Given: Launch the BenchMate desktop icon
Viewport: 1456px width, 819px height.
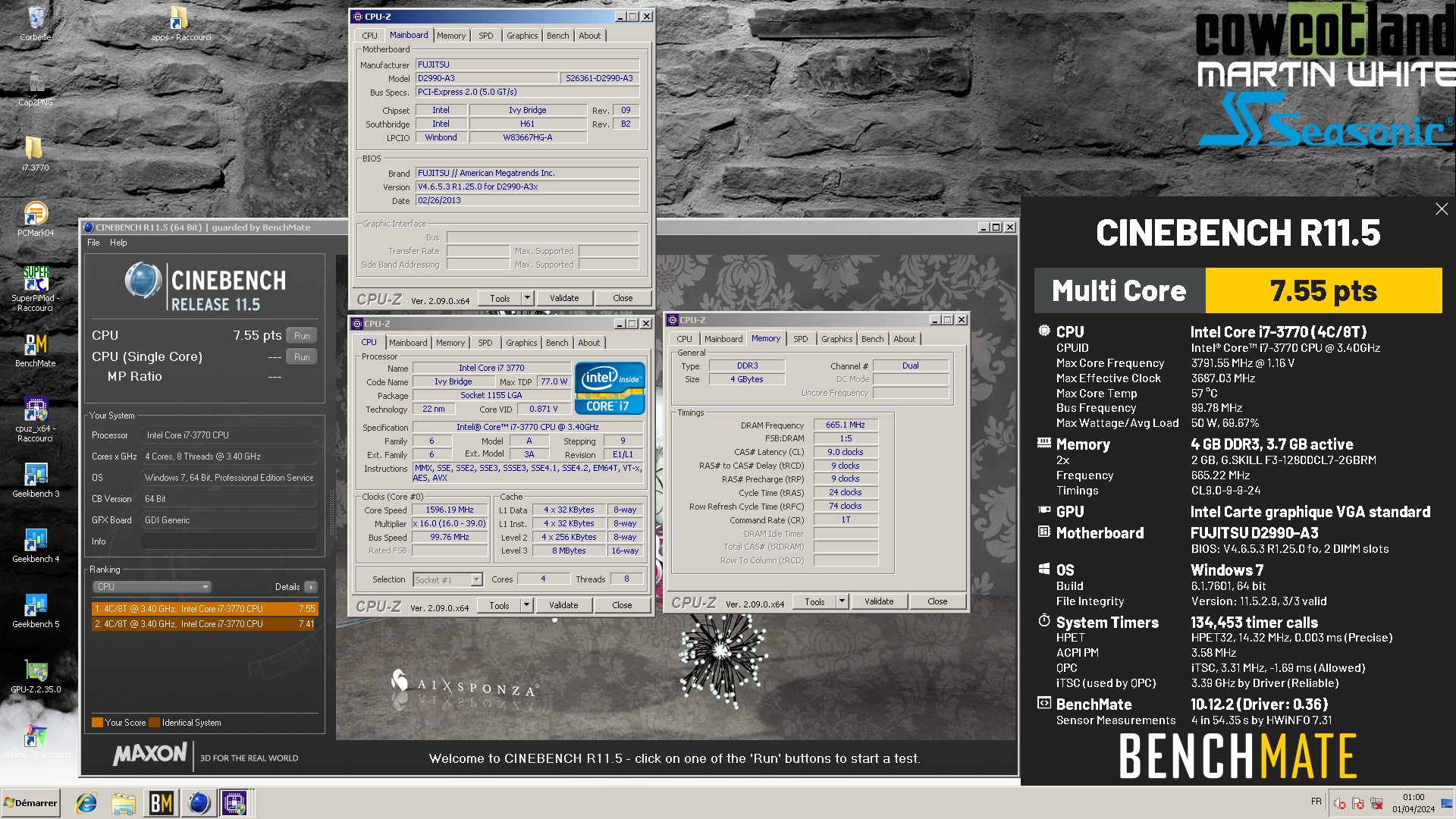Looking at the screenshot, I should (36, 350).
